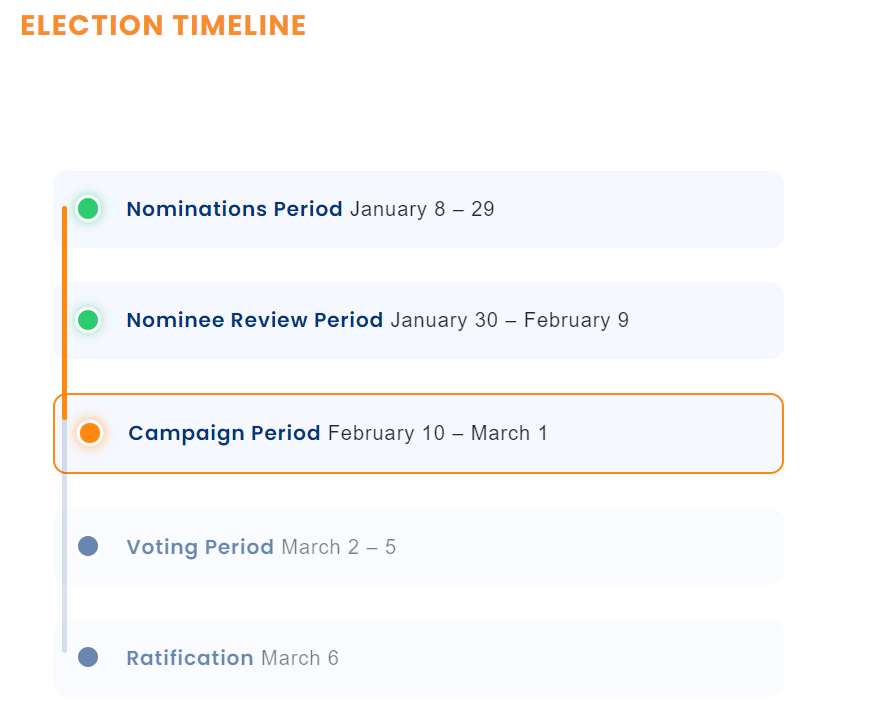Select the Ratification card background

418,657
